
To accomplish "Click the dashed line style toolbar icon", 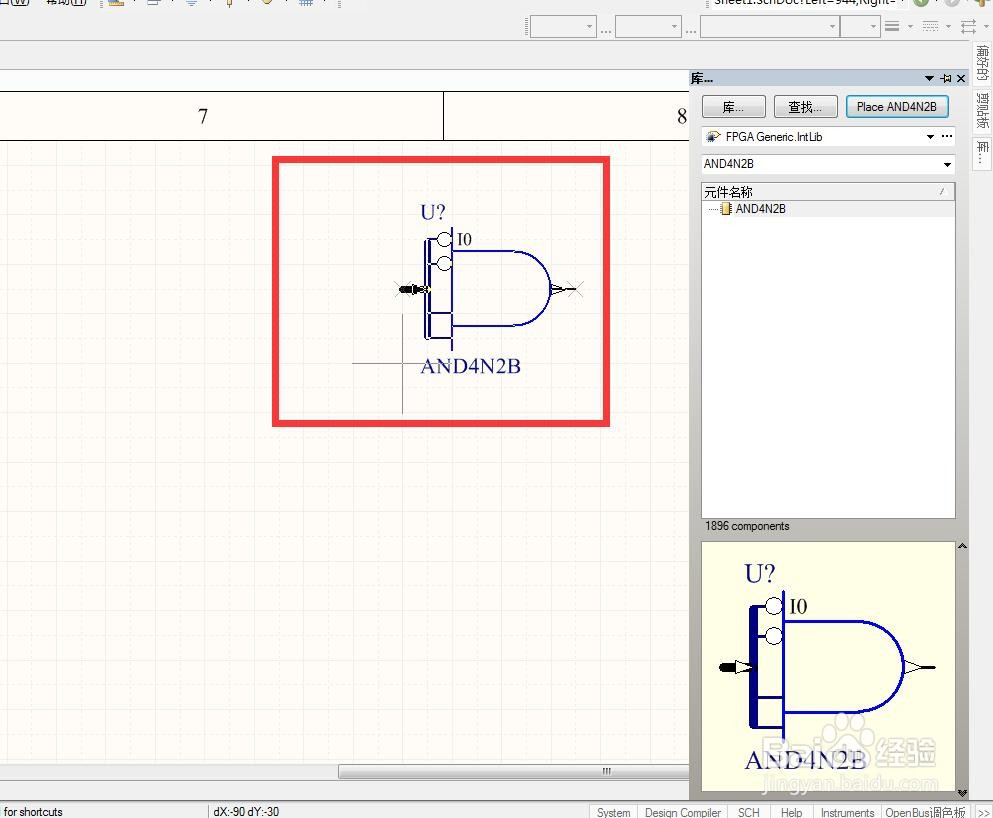I will (930, 26).
